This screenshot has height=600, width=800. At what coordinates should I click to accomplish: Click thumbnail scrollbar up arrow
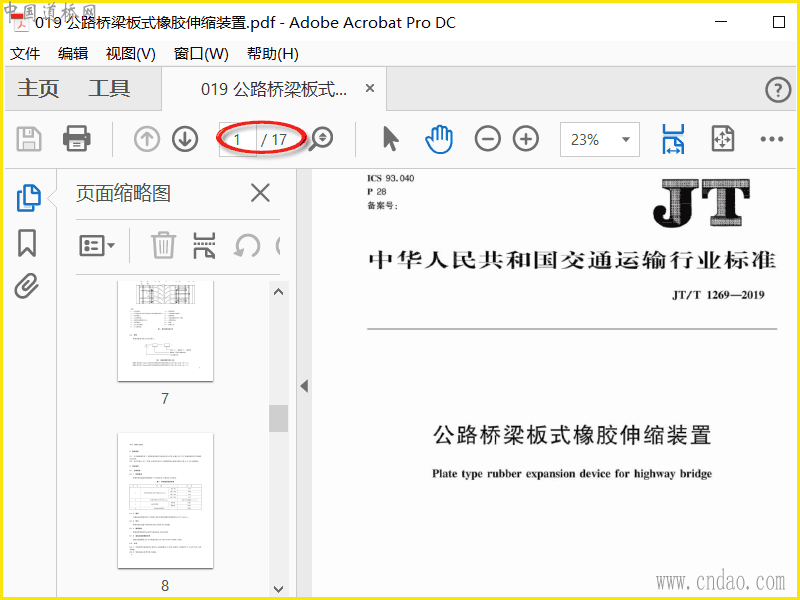[x=279, y=292]
